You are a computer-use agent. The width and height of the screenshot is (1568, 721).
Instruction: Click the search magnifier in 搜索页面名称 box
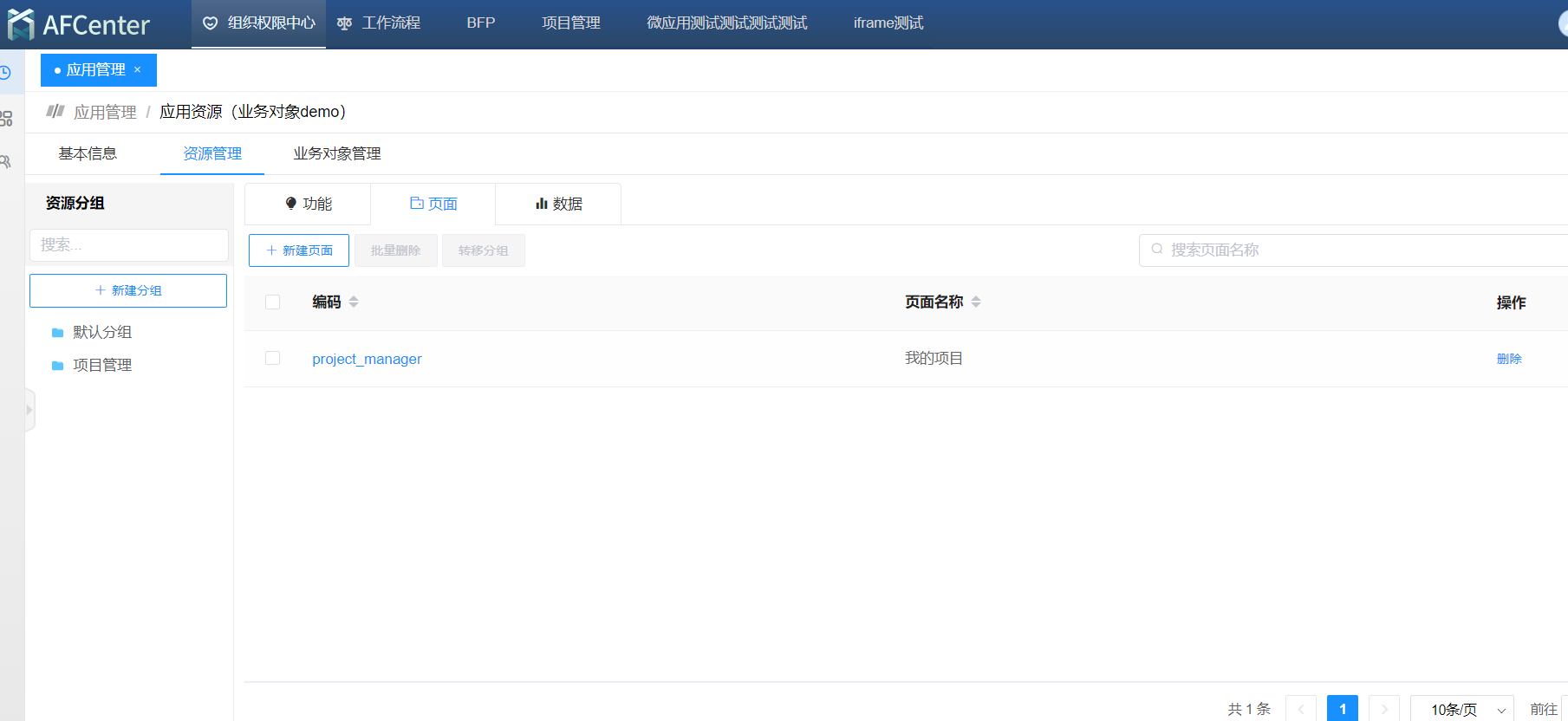(1157, 250)
